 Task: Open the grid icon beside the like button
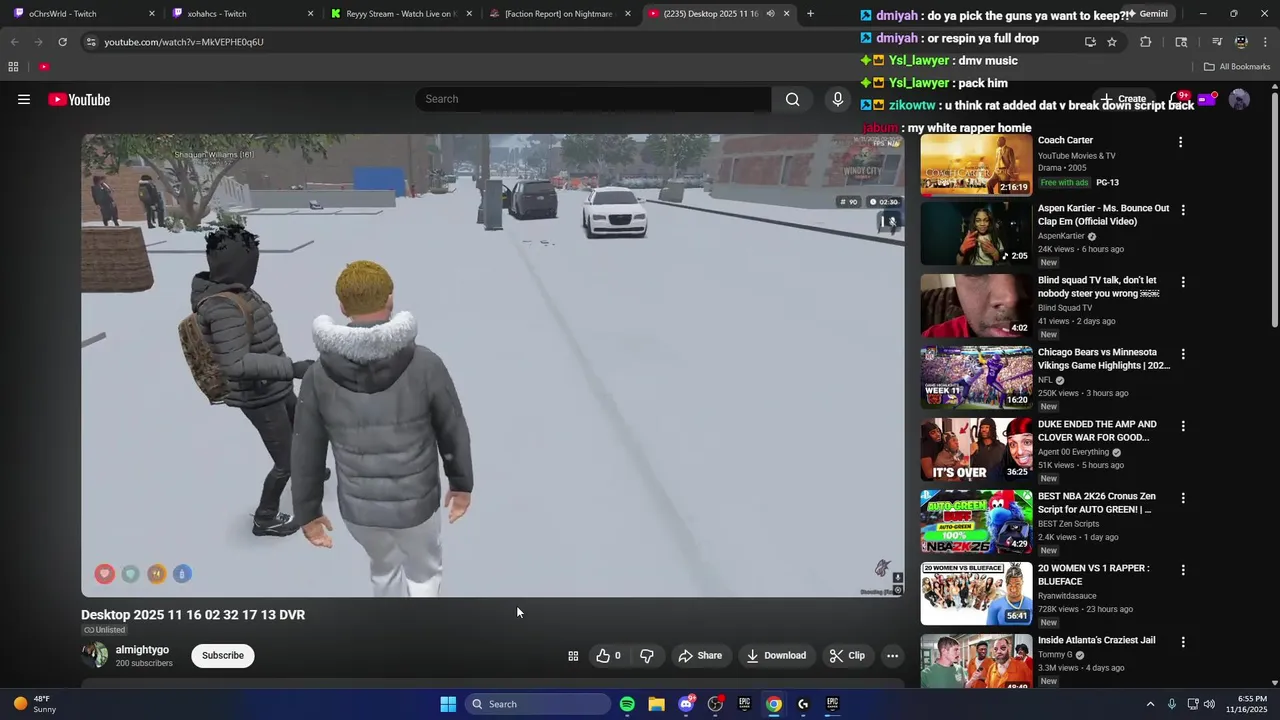[573, 656]
